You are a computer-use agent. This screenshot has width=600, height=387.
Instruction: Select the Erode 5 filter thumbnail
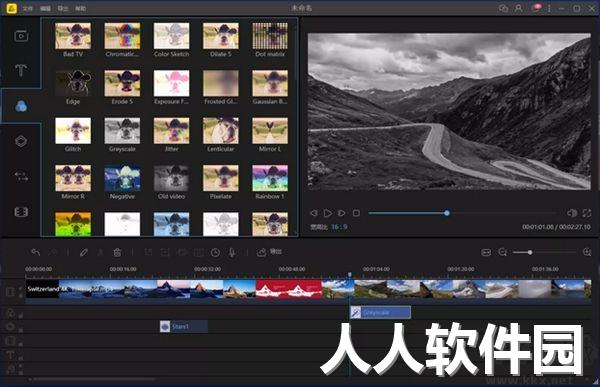pos(122,83)
